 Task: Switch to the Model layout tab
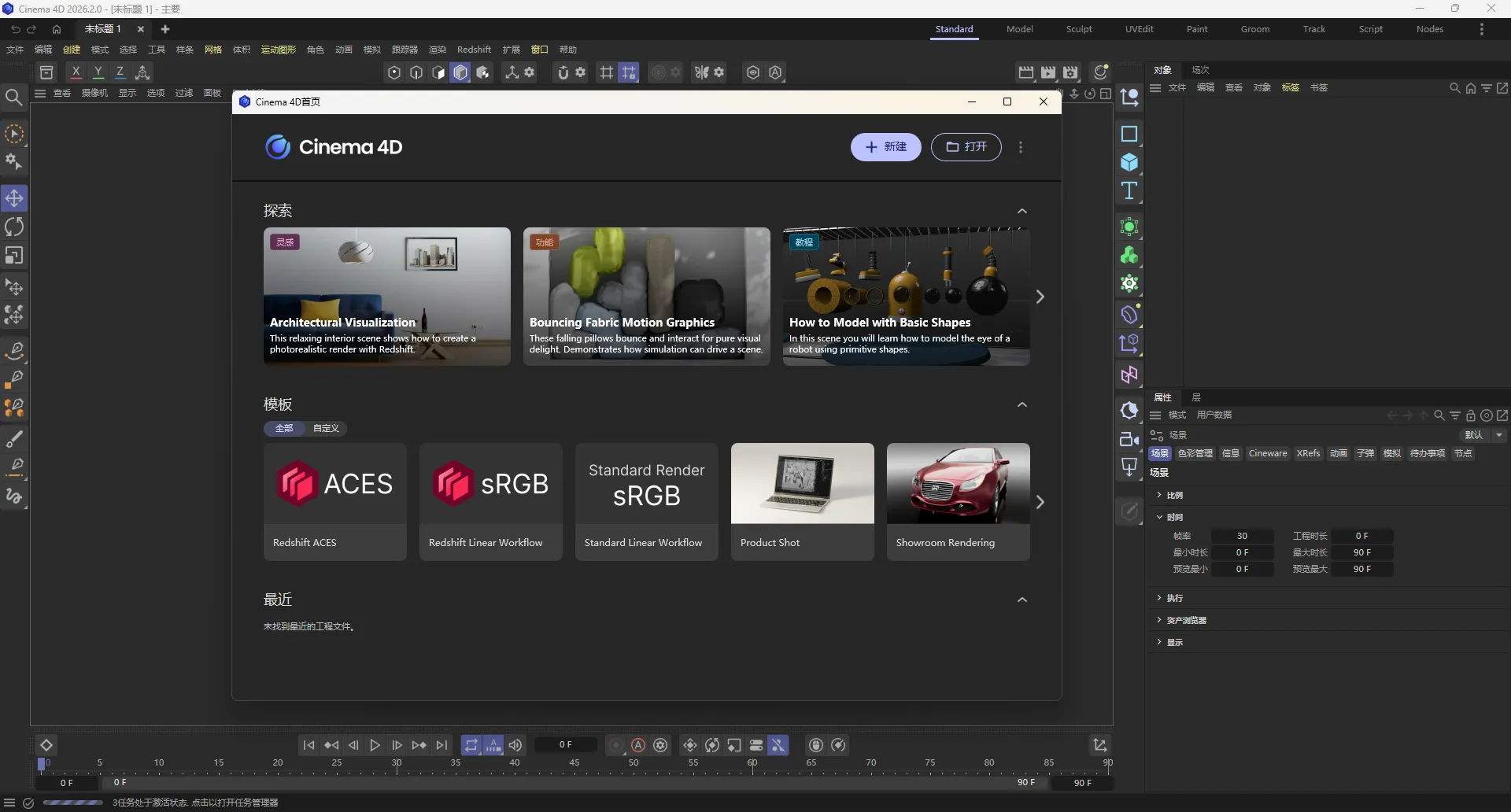tap(1020, 29)
